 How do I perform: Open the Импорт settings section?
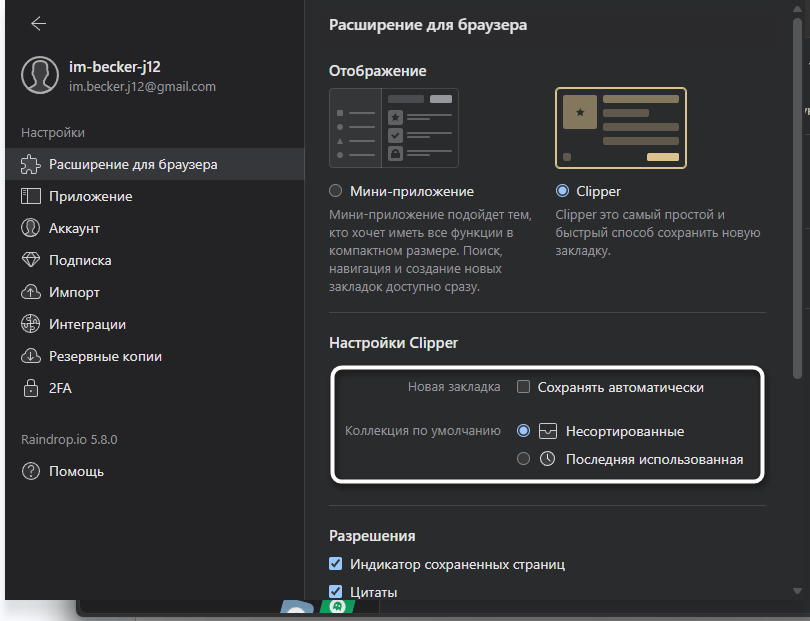pyautogui.click(x=155, y=292)
